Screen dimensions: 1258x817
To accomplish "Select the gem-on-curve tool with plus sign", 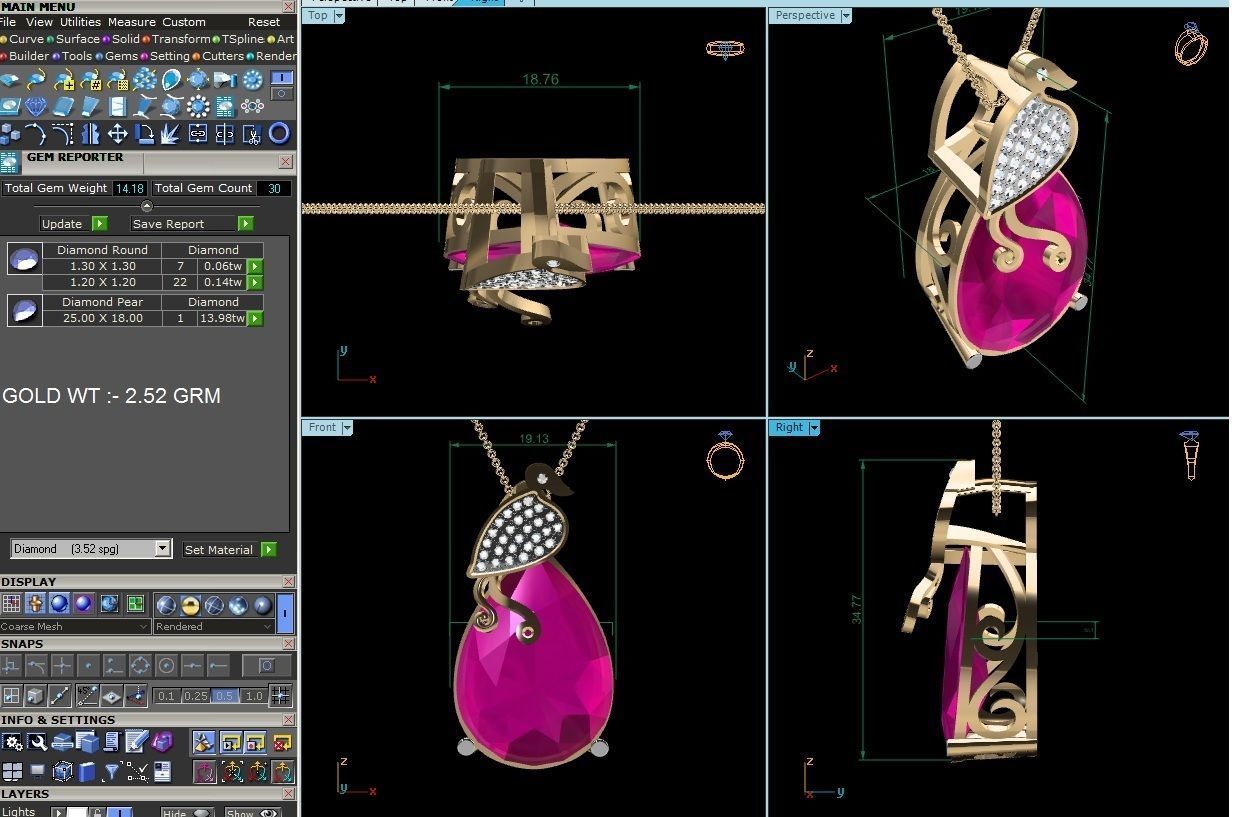I will coord(64,79).
